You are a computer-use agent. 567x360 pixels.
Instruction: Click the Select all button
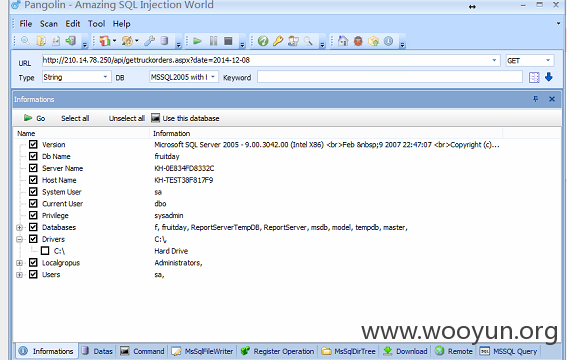pos(75,118)
